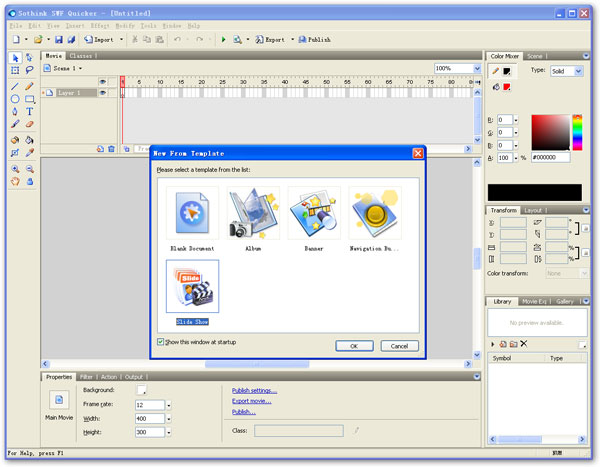
Task: Toggle the all-layers visibility eye header
Action: (x=103, y=82)
